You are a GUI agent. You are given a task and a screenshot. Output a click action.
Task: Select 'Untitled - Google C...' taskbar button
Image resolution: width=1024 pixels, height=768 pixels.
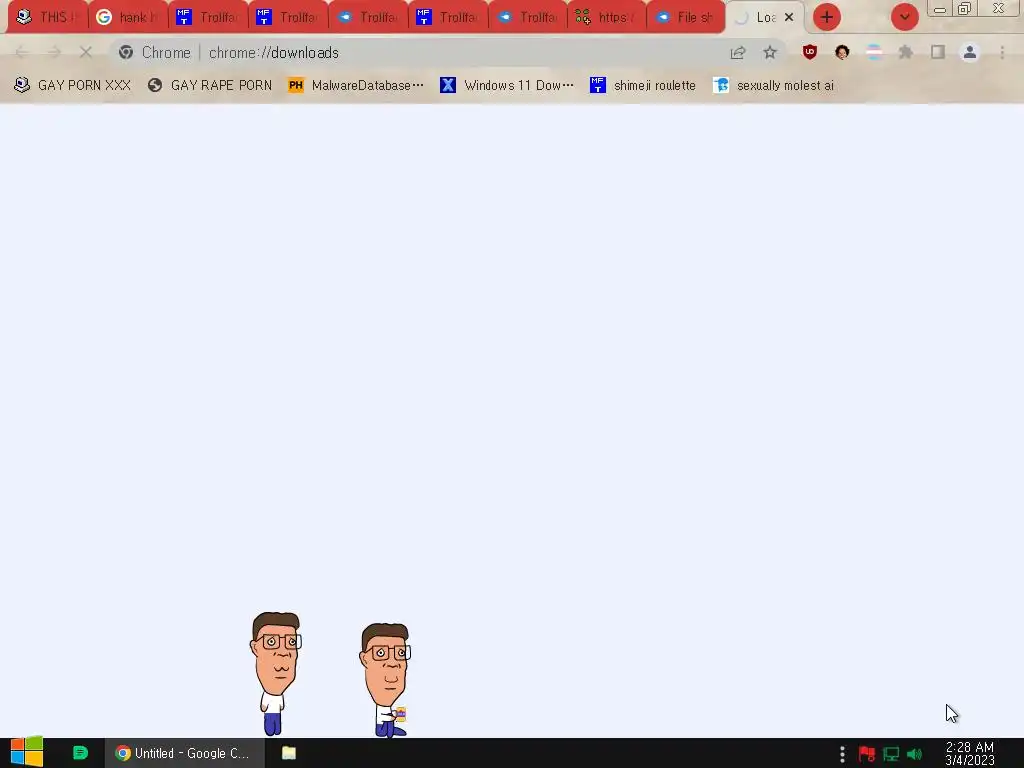click(185, 753)
